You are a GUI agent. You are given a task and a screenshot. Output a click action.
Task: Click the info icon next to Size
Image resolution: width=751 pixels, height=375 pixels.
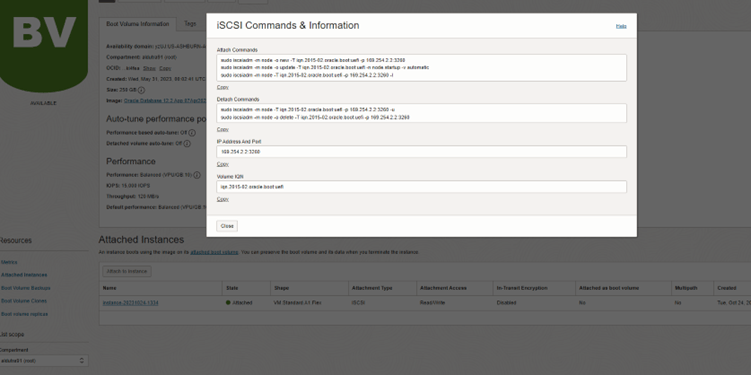pos(141,90)
